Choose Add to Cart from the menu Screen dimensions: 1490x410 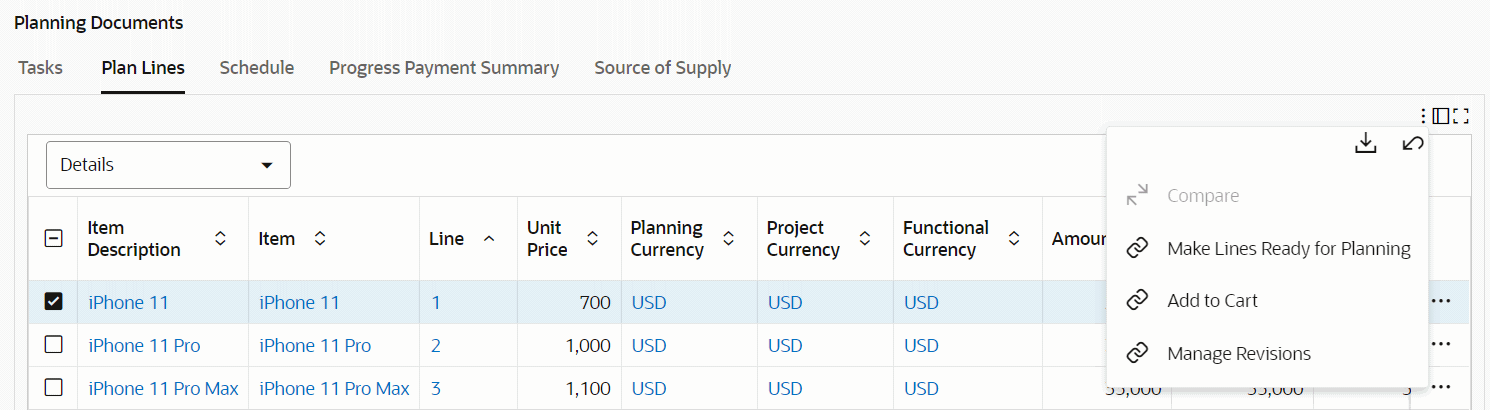[1212, 300]
